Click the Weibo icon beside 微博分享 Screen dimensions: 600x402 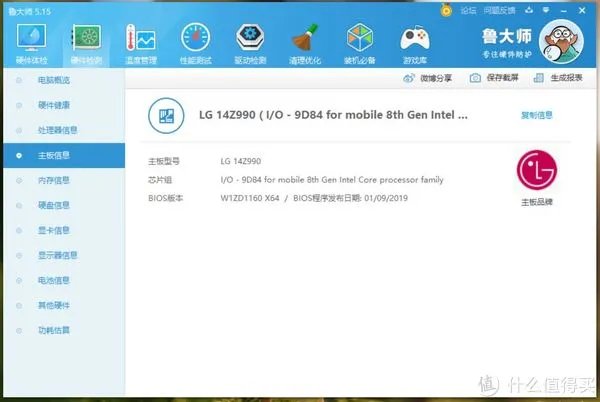pos(409,78)
